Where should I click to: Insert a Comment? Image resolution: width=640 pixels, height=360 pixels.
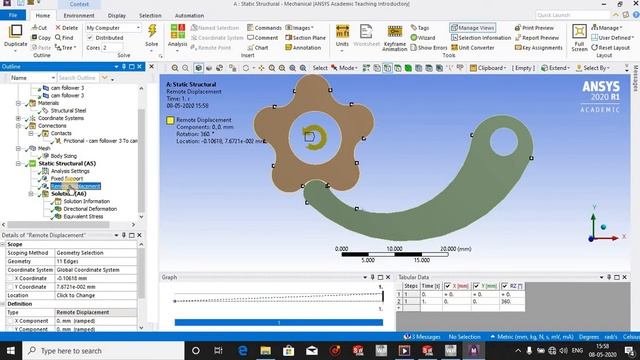point(262,38)
